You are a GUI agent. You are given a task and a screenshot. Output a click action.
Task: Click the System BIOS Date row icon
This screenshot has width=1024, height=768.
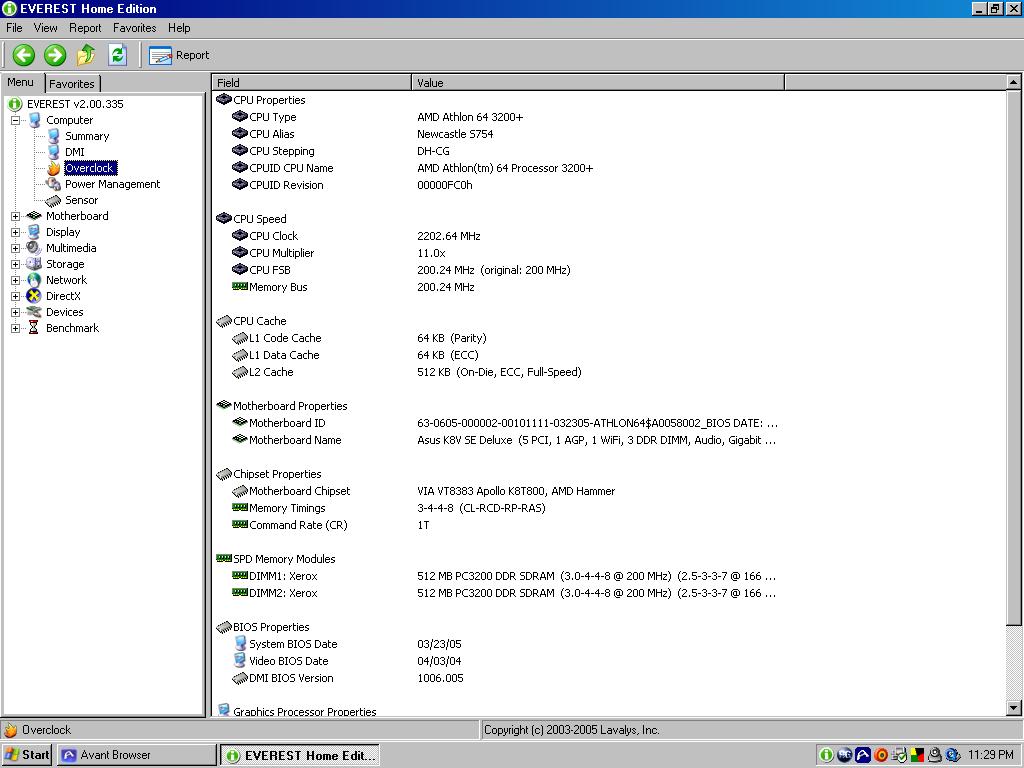click(x=240, y=643)
